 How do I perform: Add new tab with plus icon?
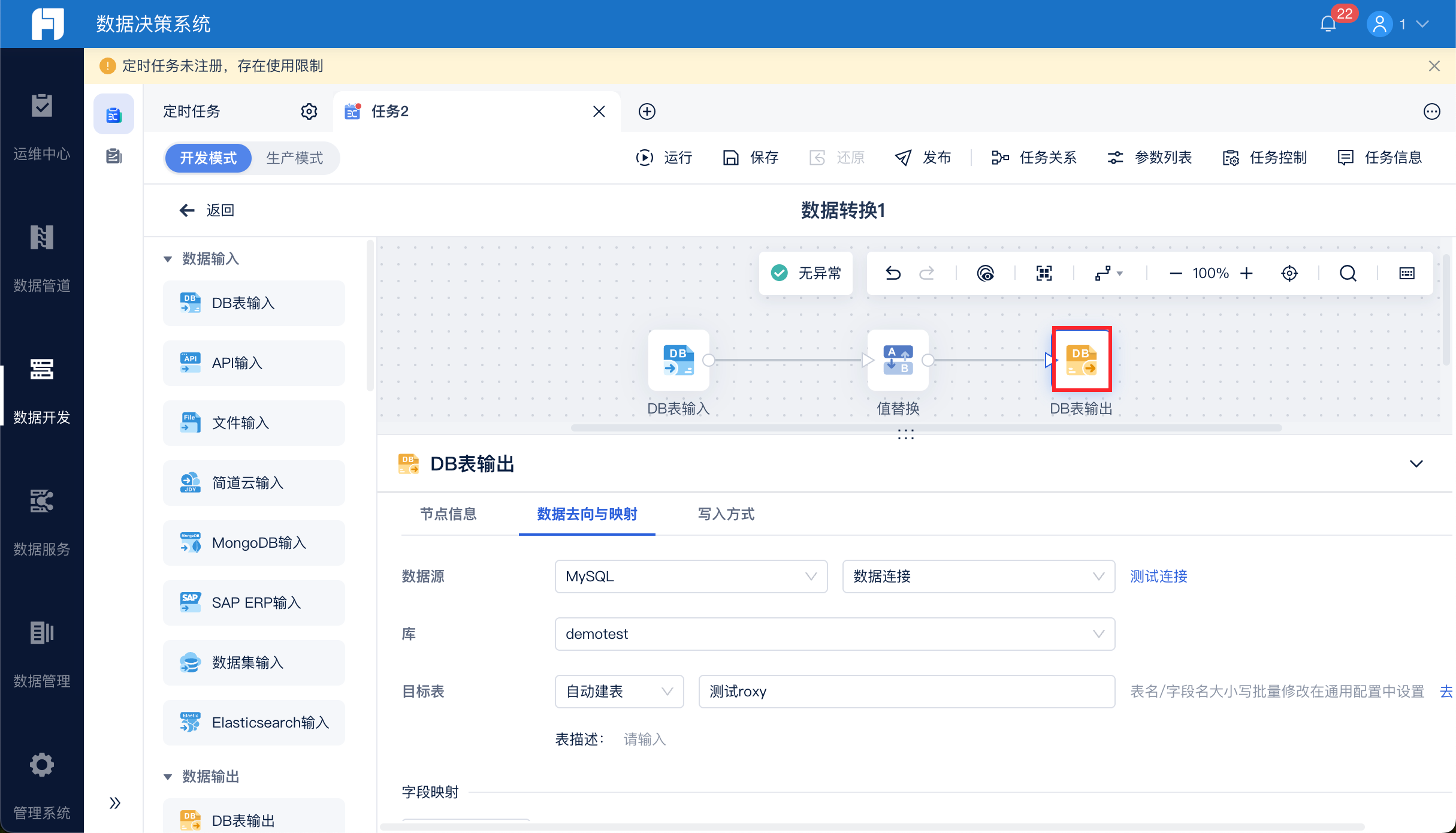click(x=647, y=111)
